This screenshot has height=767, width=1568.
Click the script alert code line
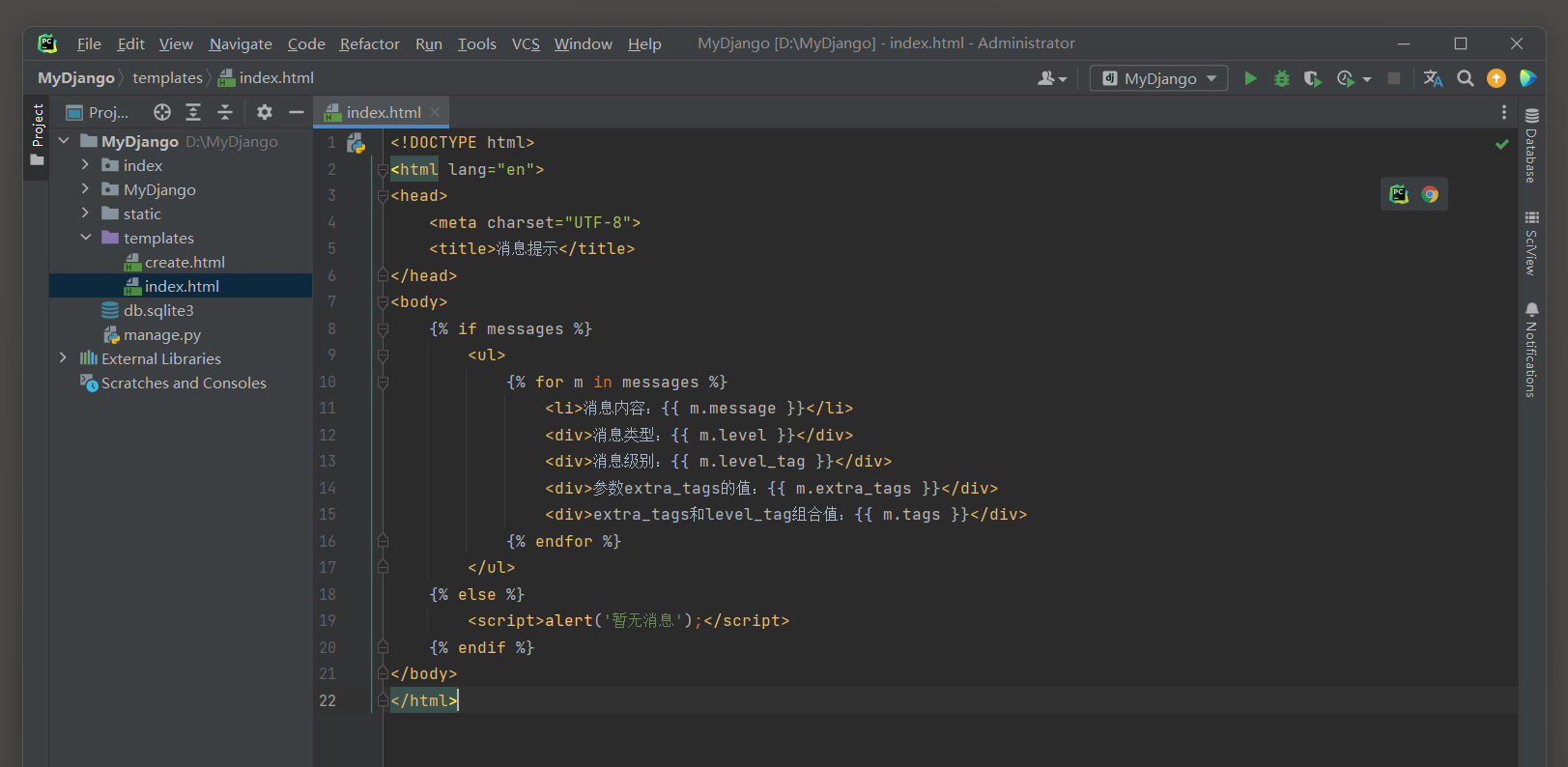click(x=628, y=621)
